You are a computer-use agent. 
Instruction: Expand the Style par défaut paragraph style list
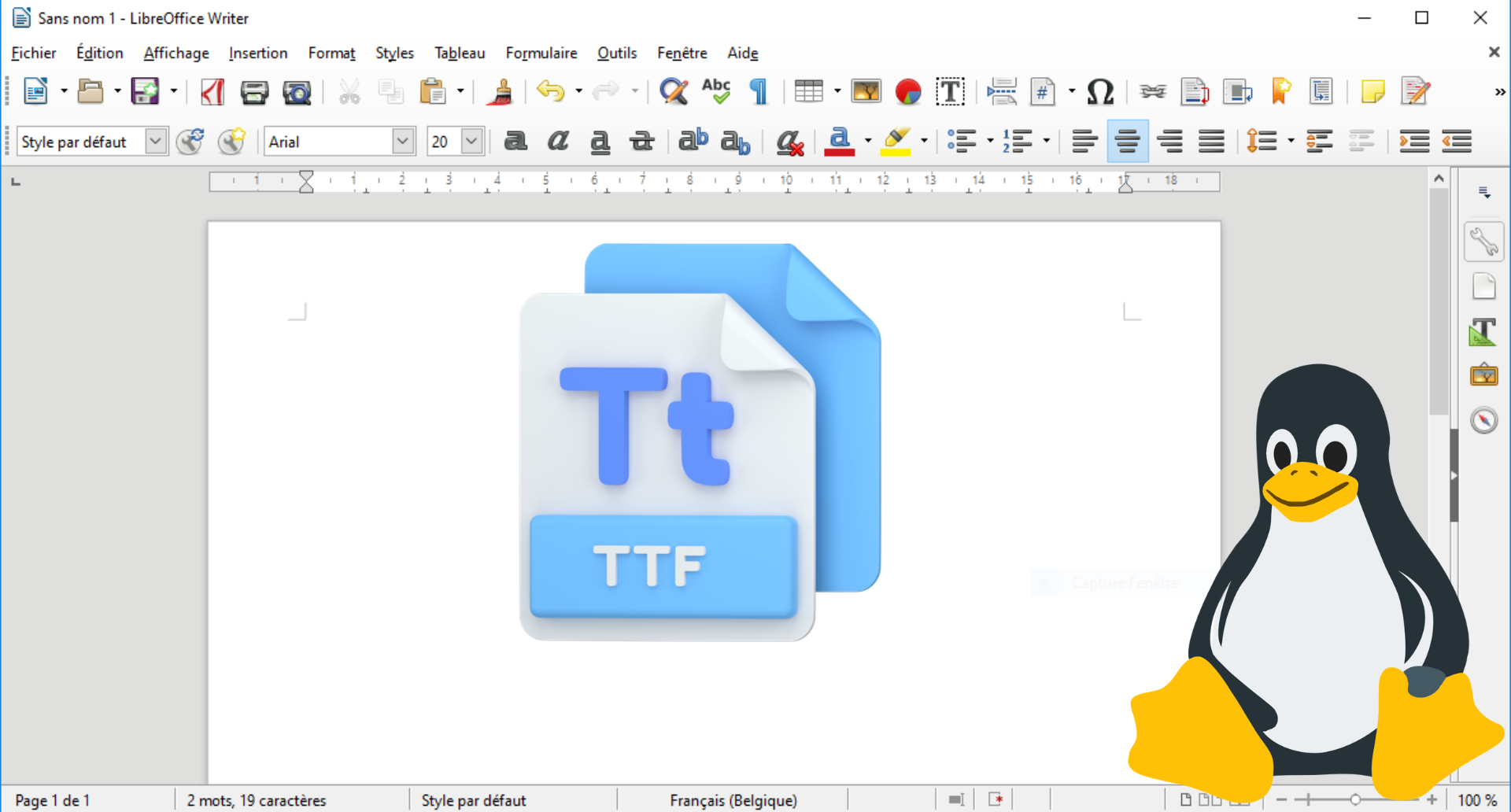click(156, 142)
